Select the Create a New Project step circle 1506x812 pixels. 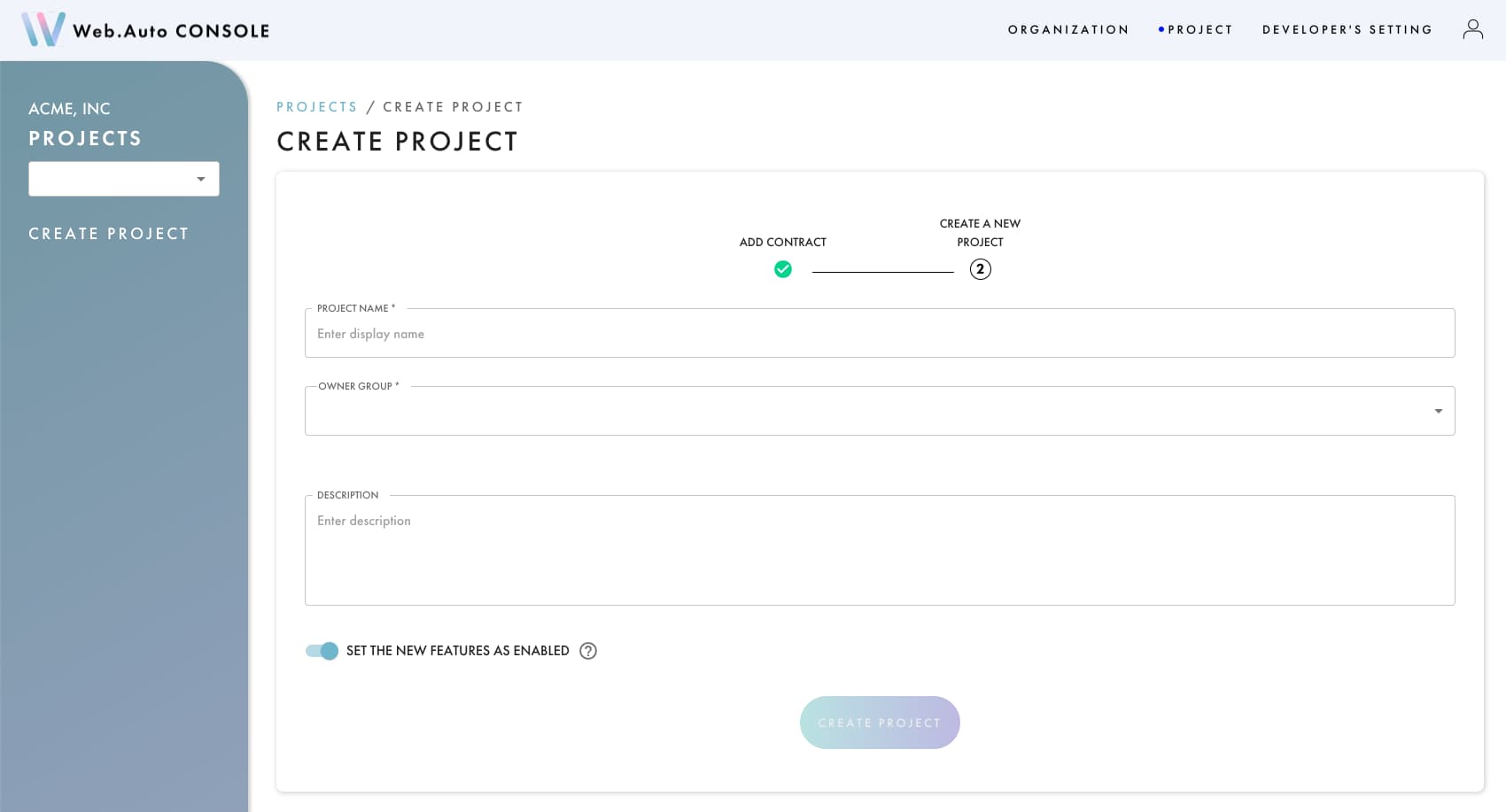980,269
